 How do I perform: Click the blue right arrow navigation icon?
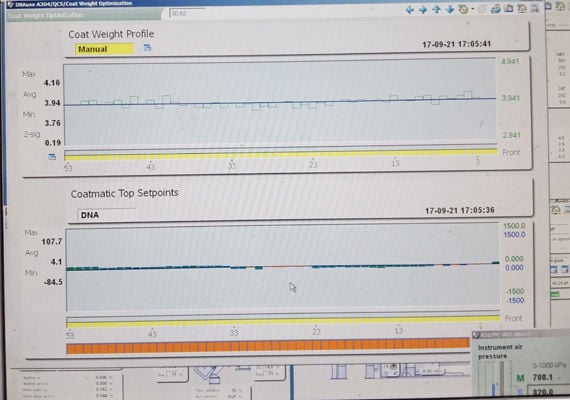pos(423,10)
